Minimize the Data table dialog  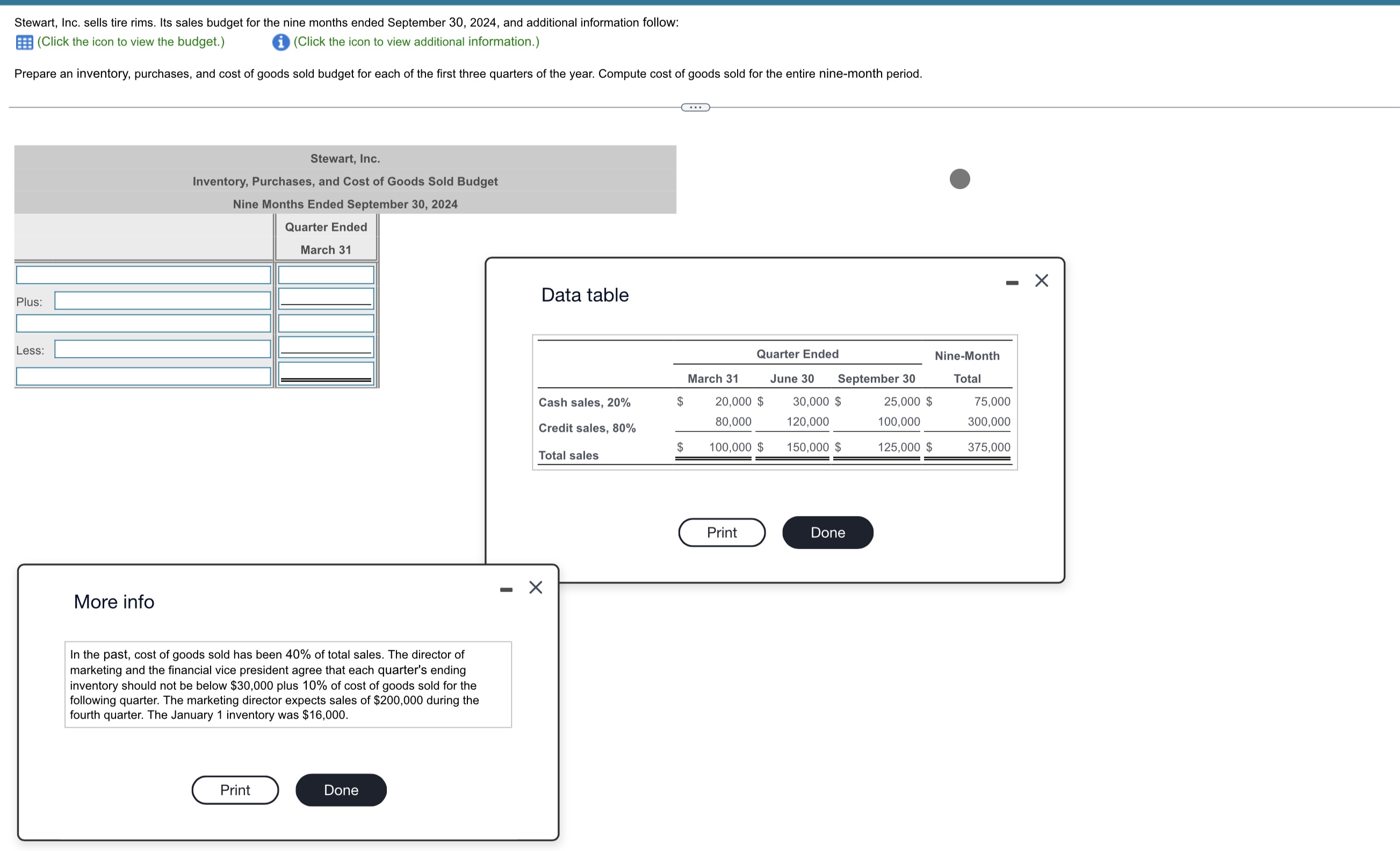1012,283
